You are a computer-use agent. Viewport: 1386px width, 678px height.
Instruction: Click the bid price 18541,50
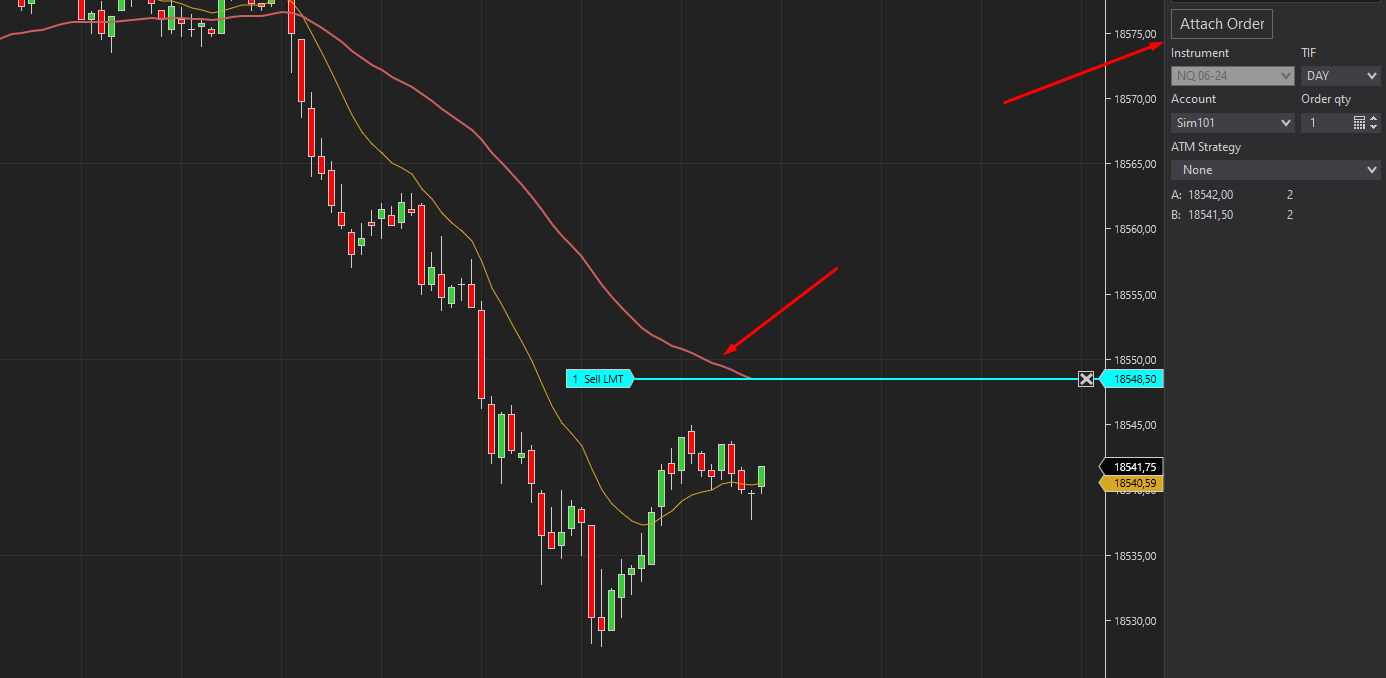[x=1210, y=215]
